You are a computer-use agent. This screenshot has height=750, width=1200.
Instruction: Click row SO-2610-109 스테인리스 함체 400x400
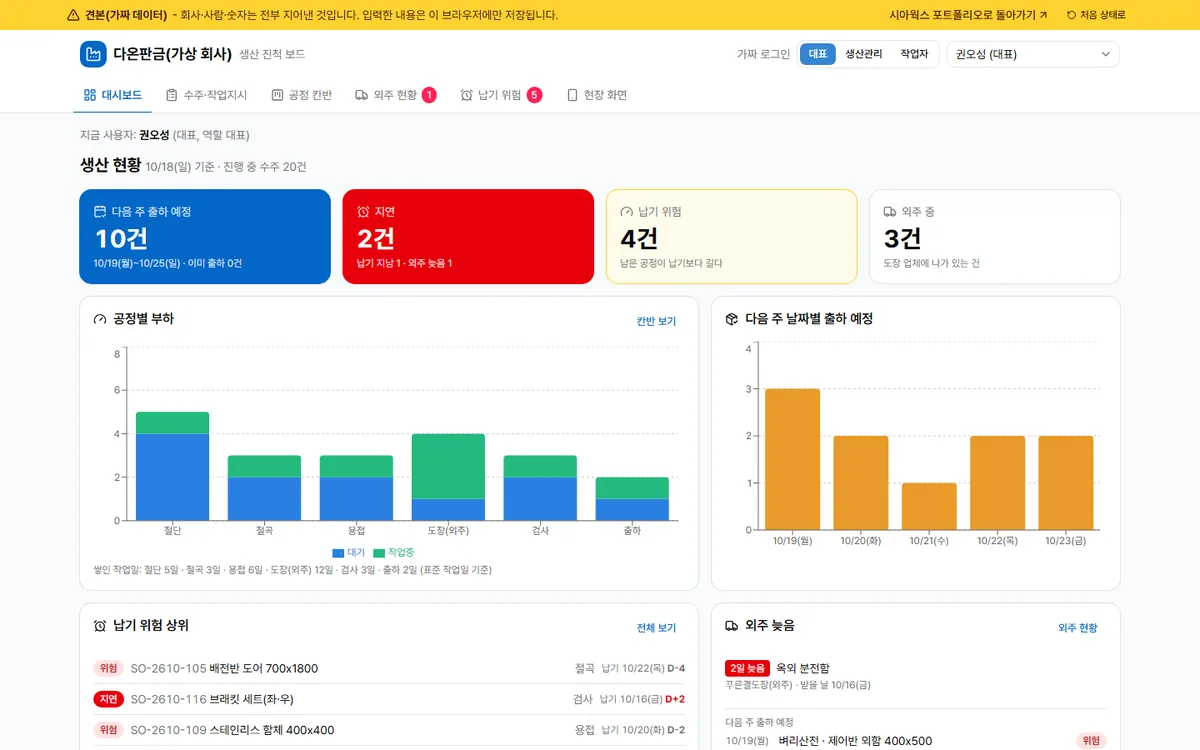389,730
